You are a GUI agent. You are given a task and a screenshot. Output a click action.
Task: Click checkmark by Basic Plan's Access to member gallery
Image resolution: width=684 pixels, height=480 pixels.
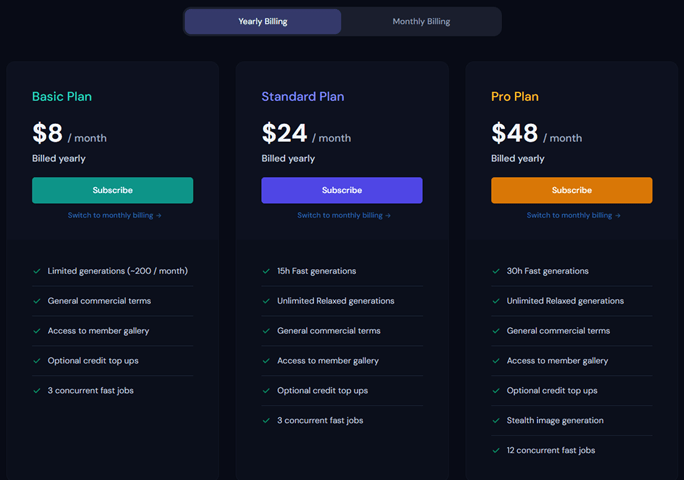(x=37, y=331)
